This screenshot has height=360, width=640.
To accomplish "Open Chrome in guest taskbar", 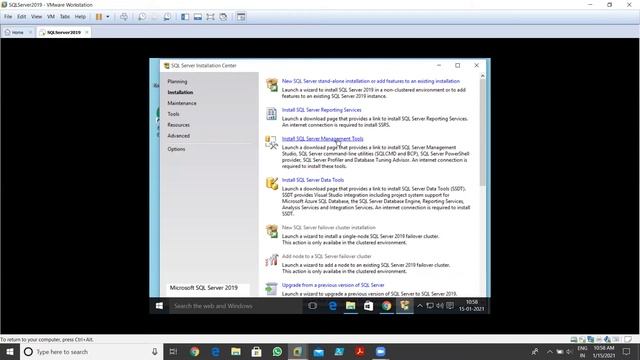I will coord(387,306).
